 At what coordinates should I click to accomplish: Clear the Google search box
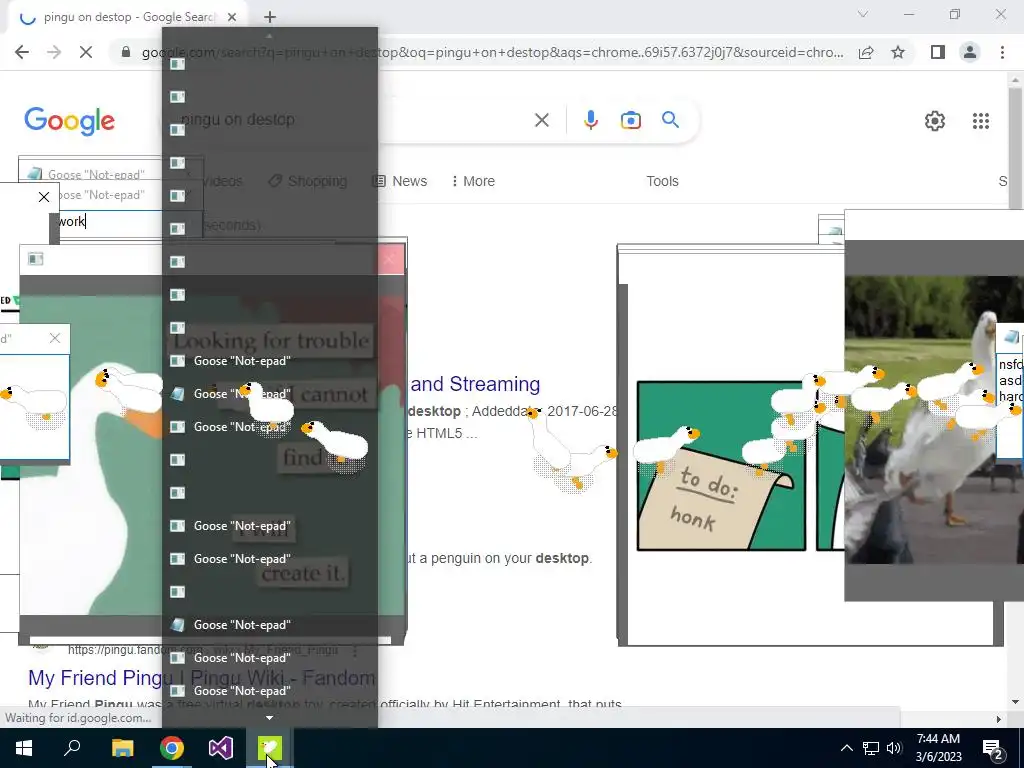[x=541, y=120]
